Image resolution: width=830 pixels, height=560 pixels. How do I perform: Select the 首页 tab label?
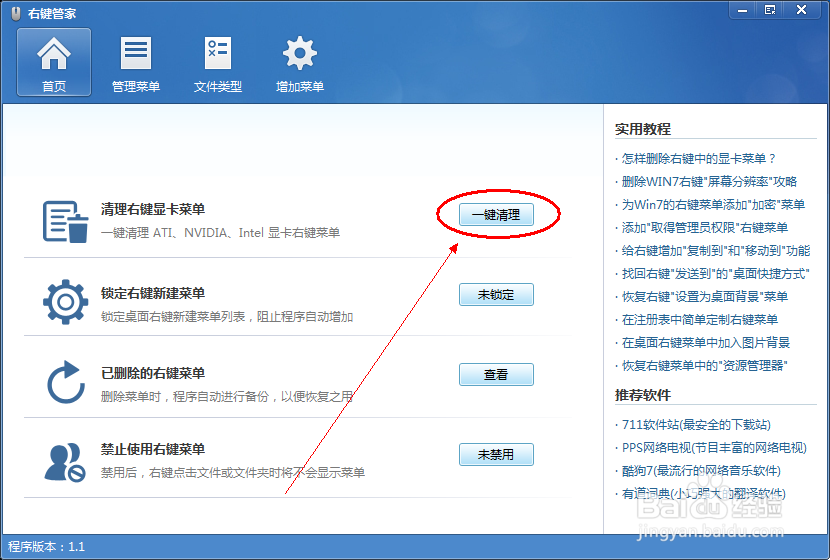point(54,86)
